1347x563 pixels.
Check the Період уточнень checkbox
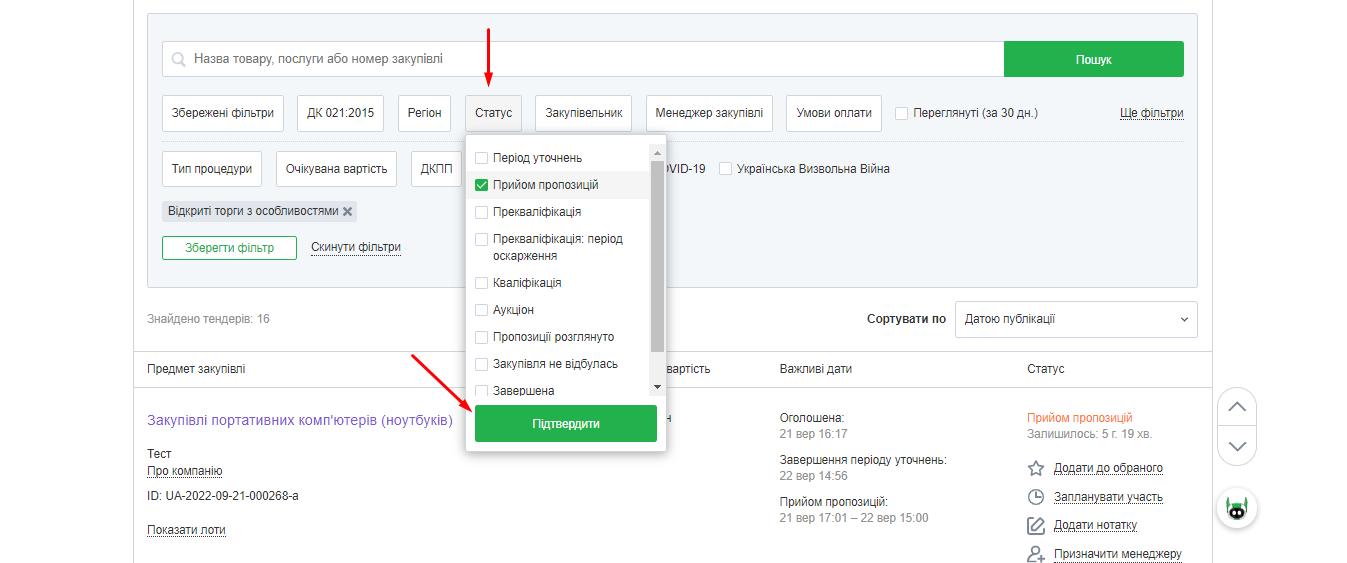click(482, 158)
